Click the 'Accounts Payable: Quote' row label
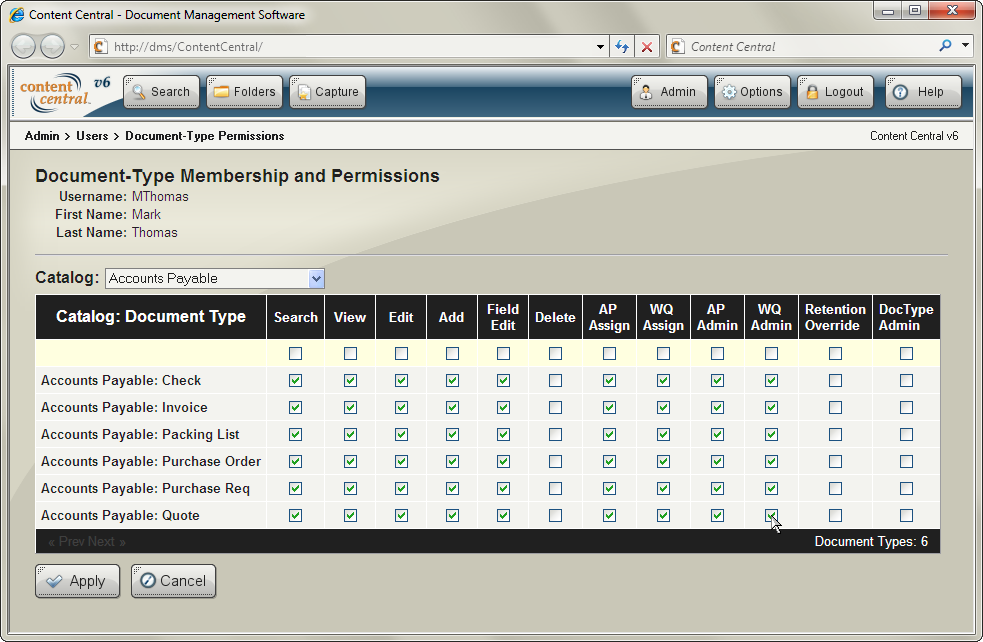This screenshot has height=642, width=983. tap(120, 515)
